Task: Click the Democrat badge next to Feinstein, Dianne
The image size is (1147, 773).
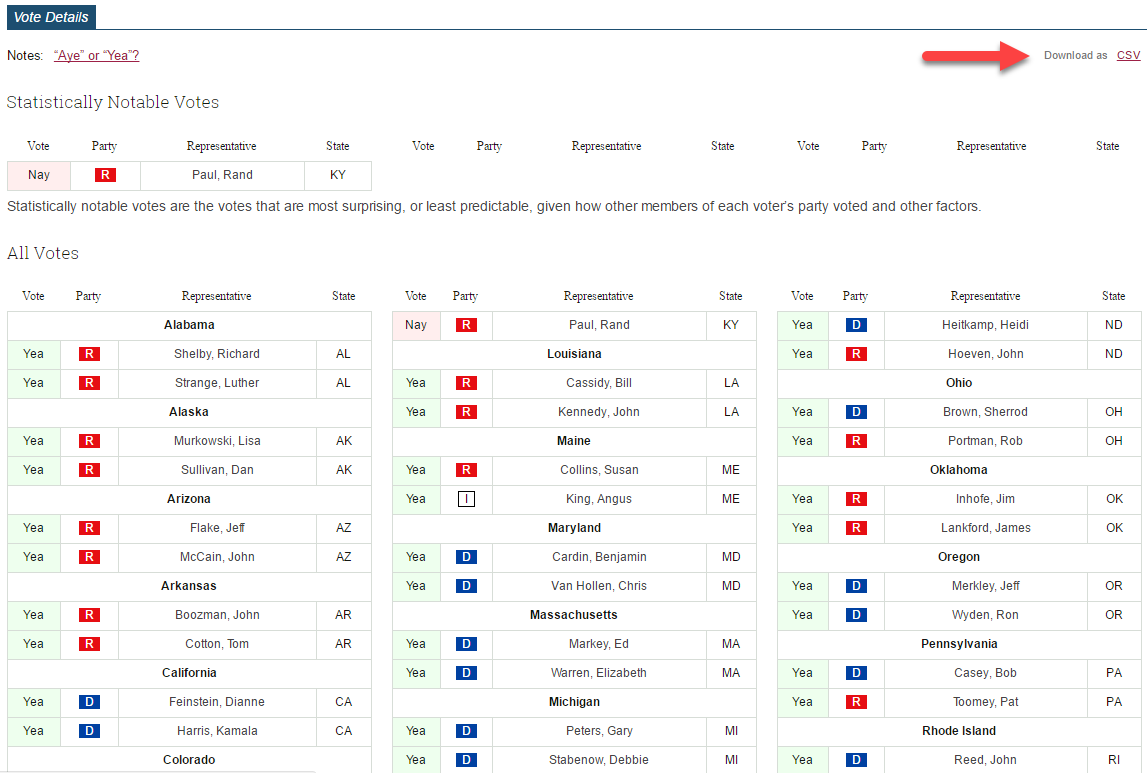Action: click(90, 702)
